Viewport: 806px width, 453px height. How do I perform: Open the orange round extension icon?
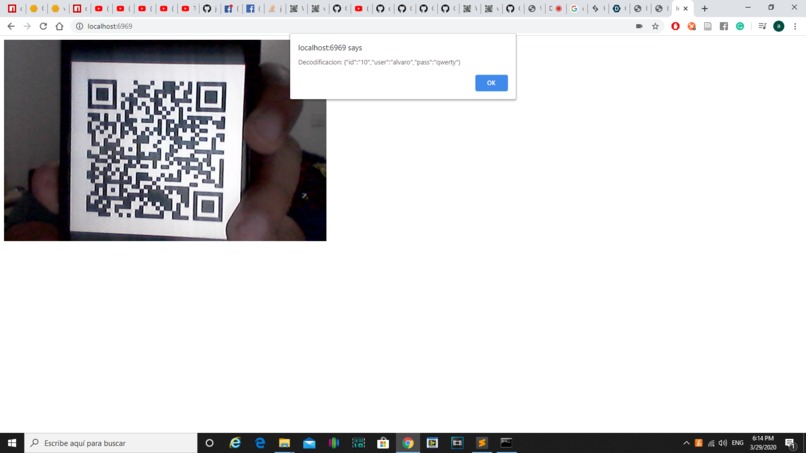691,26
